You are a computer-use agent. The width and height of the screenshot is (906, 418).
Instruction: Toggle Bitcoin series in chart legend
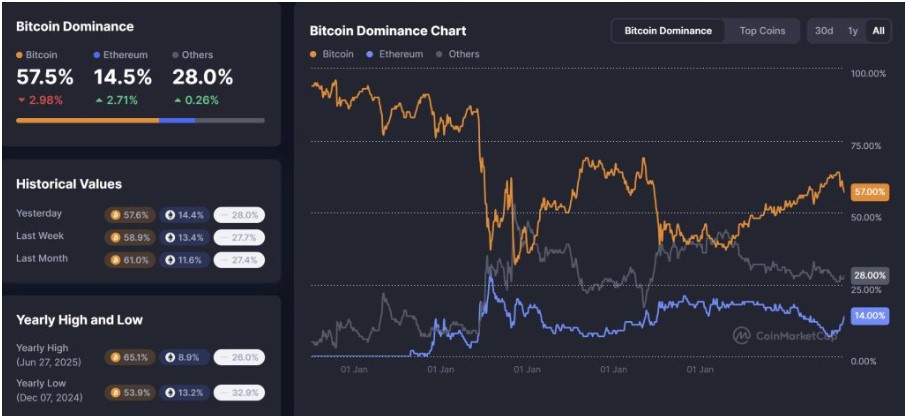pos(332,54)
